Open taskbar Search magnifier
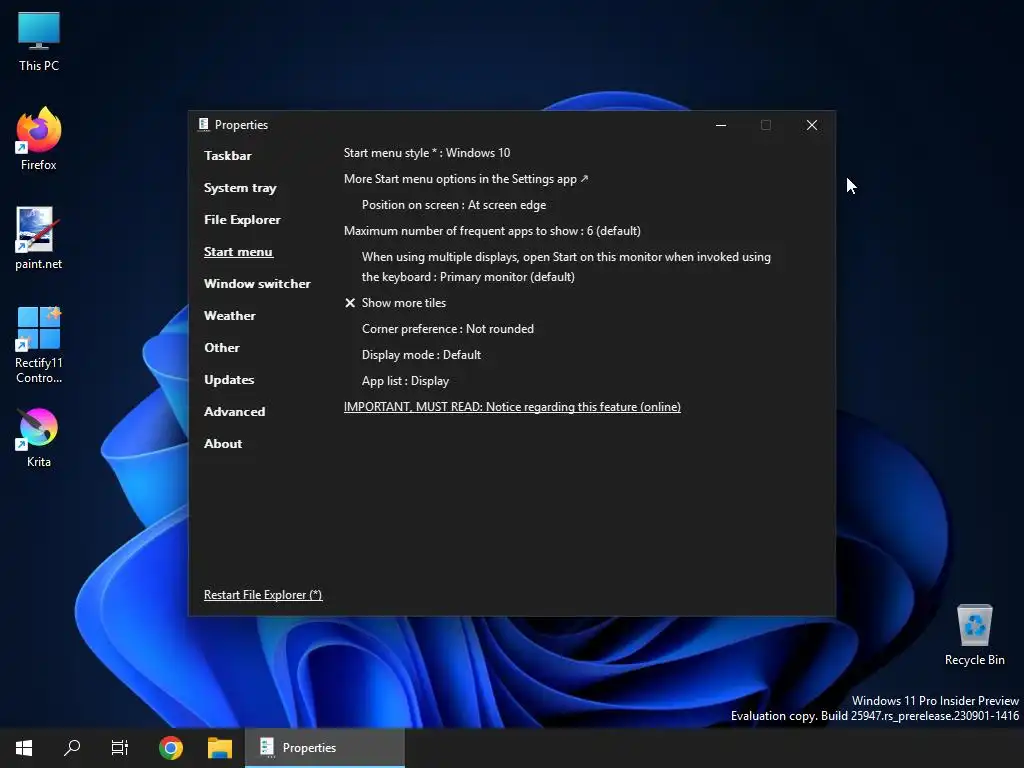 click(x=72, y=748)
